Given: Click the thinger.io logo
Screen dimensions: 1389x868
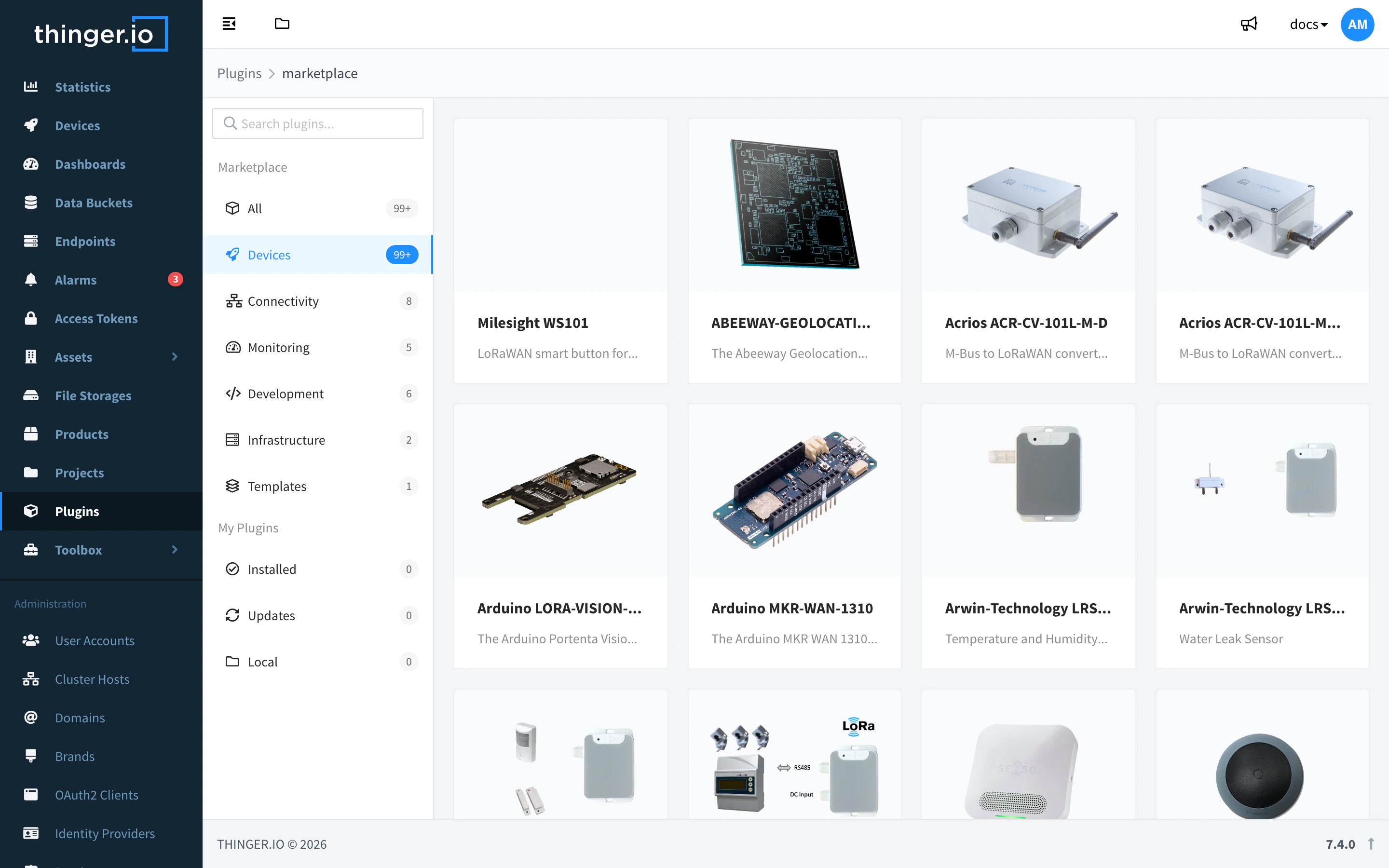Looking at the screenshot, I should 101,34.
